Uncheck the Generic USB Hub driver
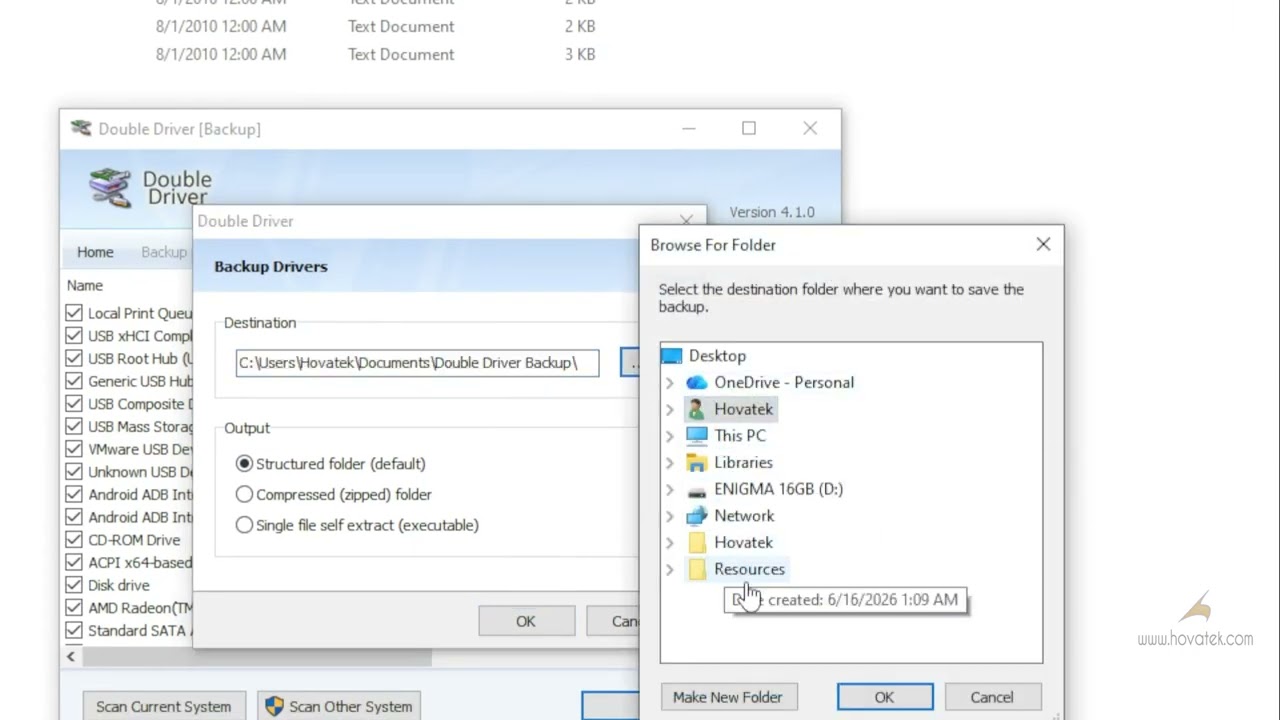The image size is (1280, 720). [74, 381]
